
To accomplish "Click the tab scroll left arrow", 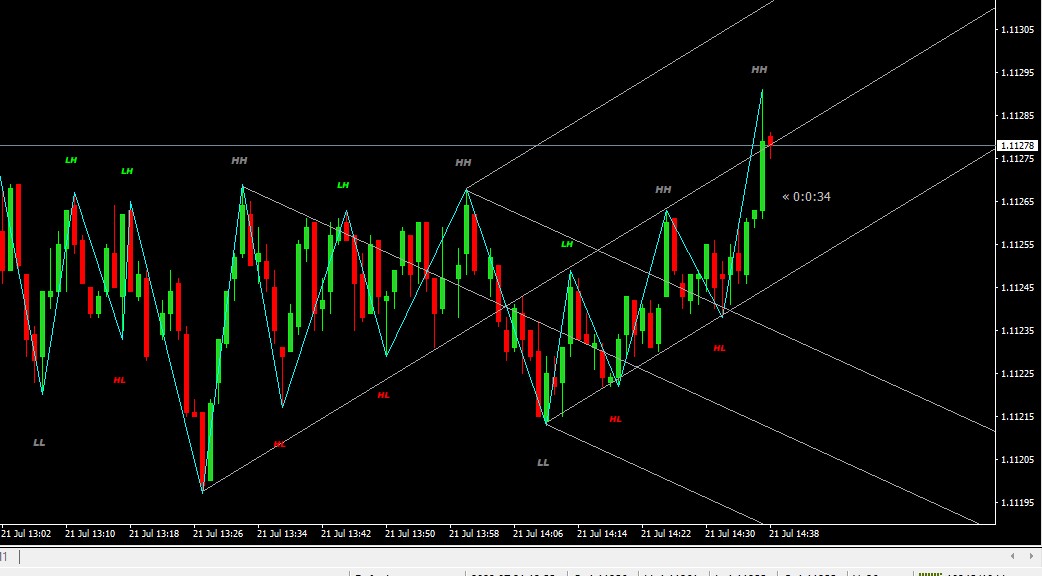I will (1012, 556).
